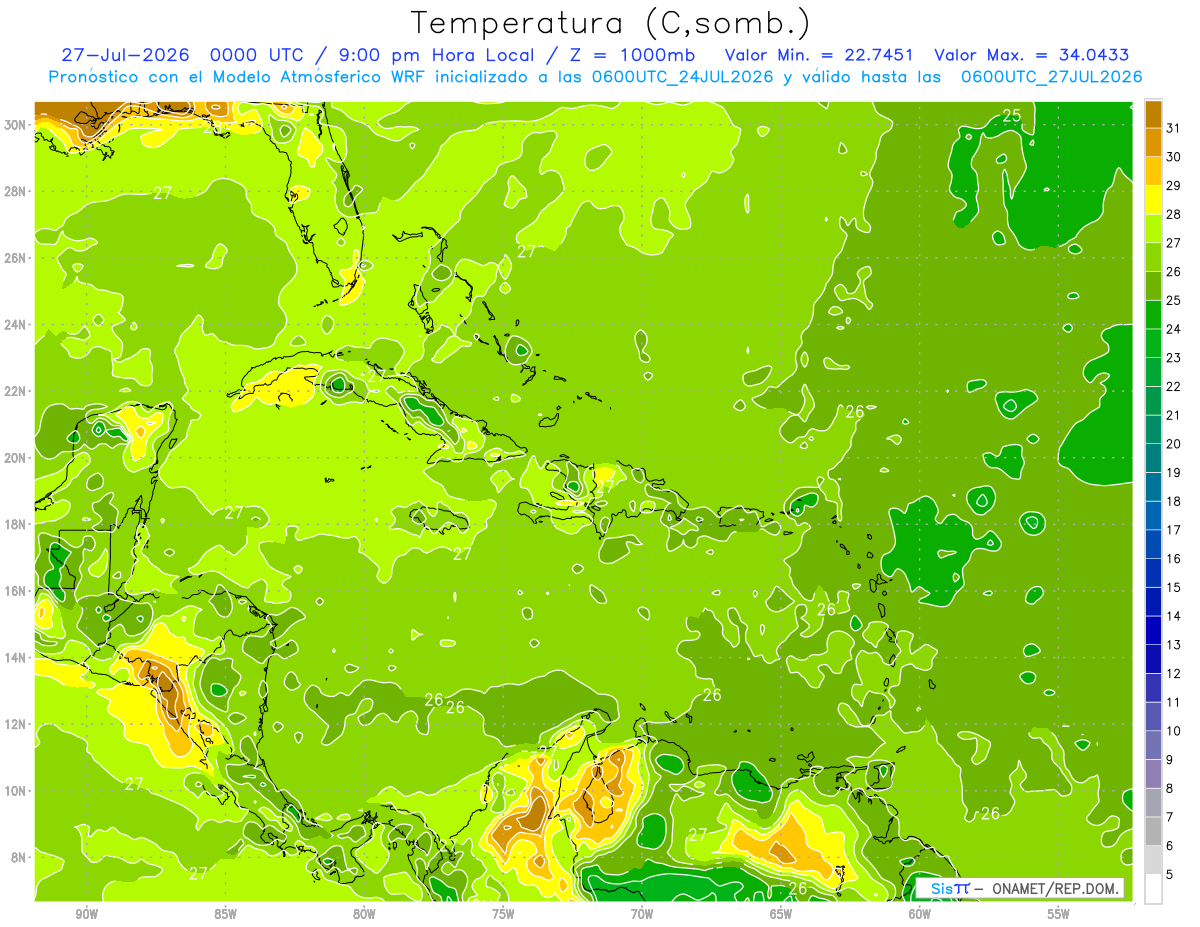This screenshot has height=927, width=1200.
Task: Click the 28N latitude axis label
Action: pyautogui.click(x=16, y=191)
